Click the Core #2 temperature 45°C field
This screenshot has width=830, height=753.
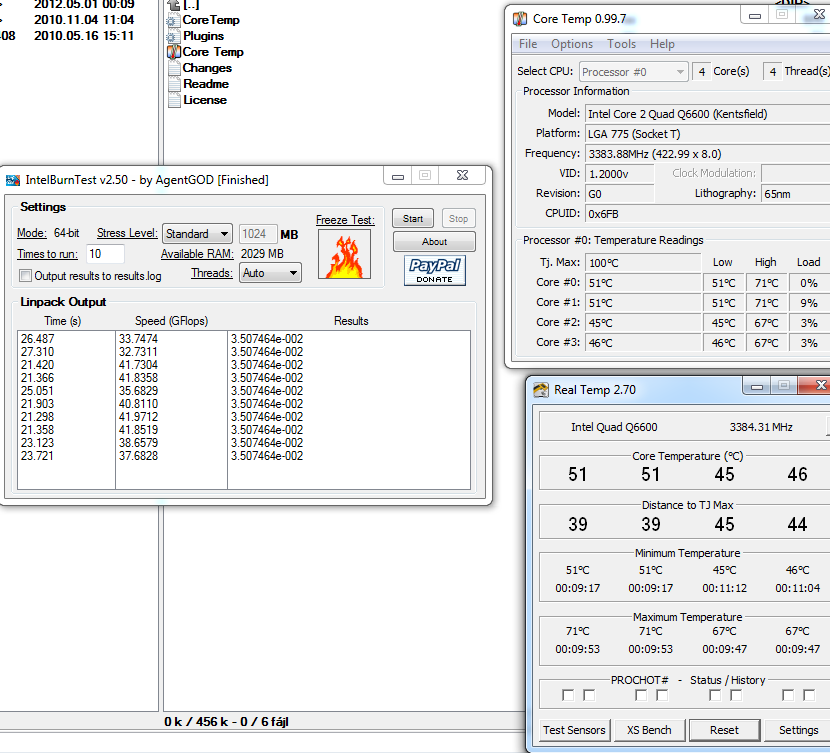(x=643, y=323)
